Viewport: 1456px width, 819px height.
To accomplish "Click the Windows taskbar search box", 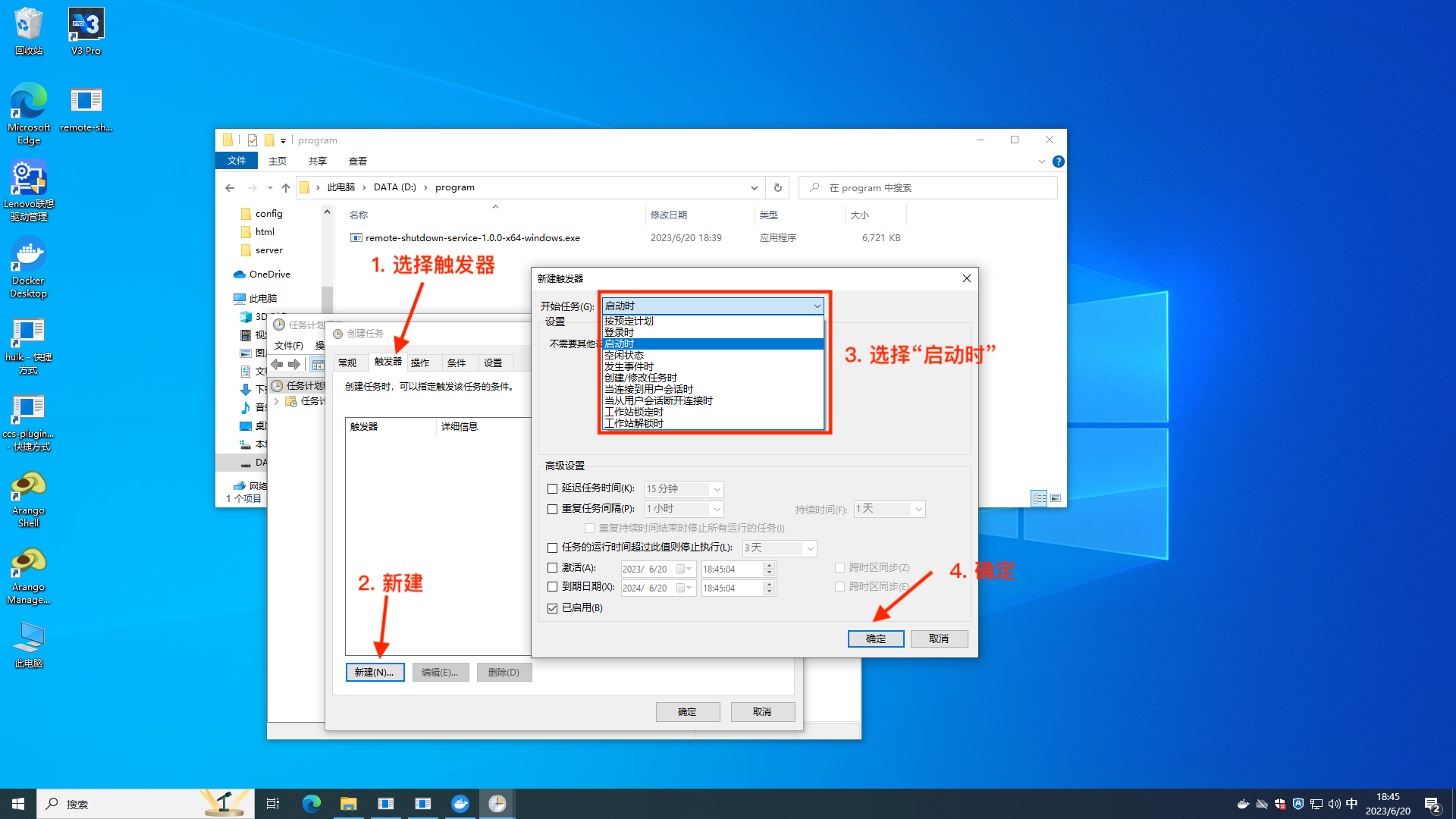I will [x=146, y=804].
